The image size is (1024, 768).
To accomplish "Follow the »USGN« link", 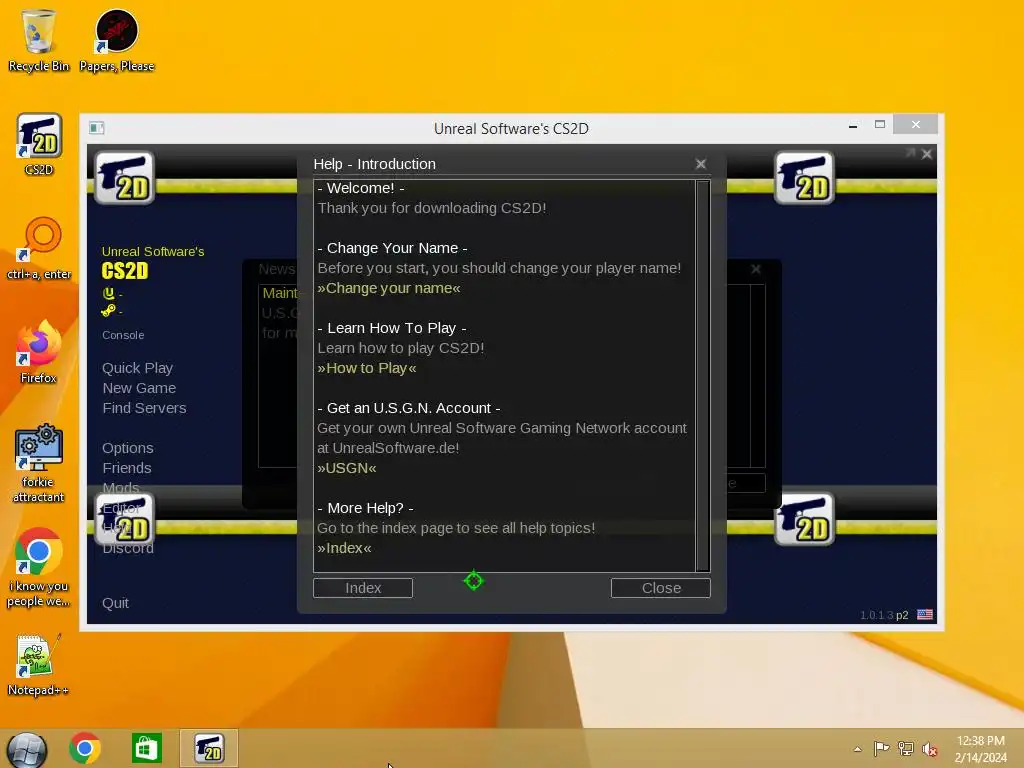I will pos(347,468).
